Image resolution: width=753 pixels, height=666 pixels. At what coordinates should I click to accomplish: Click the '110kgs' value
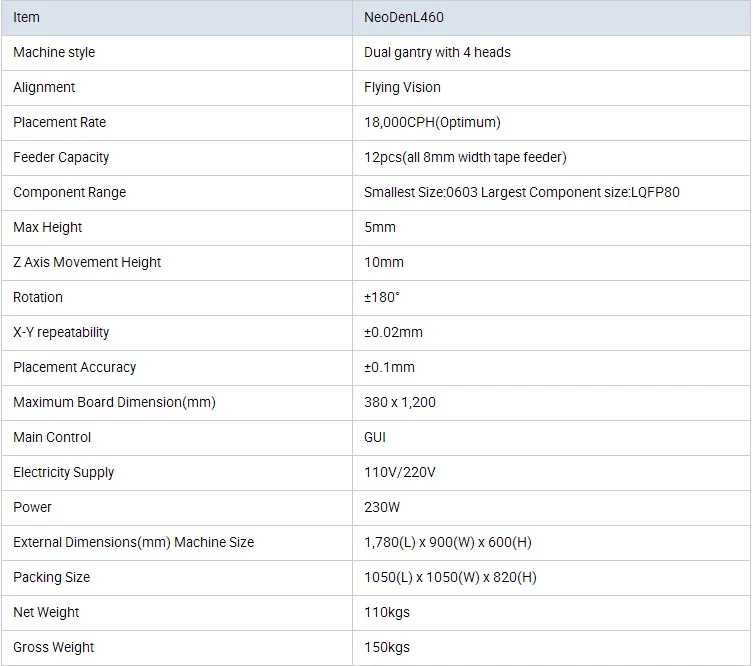point(387,613)
